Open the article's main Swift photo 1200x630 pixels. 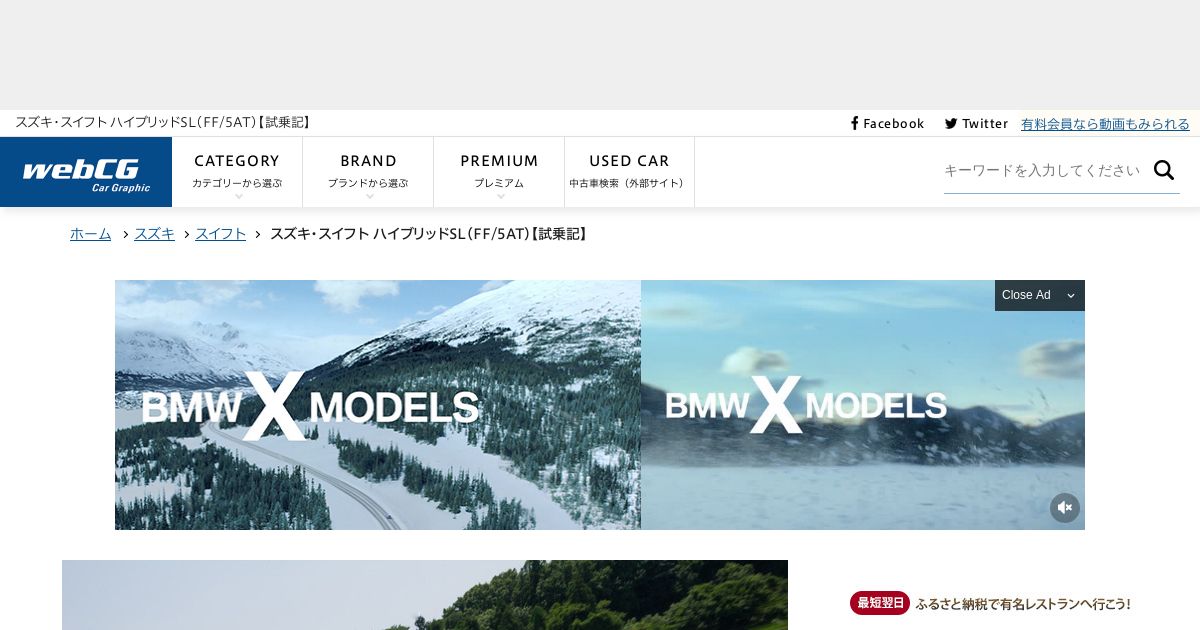coord(425,595)
